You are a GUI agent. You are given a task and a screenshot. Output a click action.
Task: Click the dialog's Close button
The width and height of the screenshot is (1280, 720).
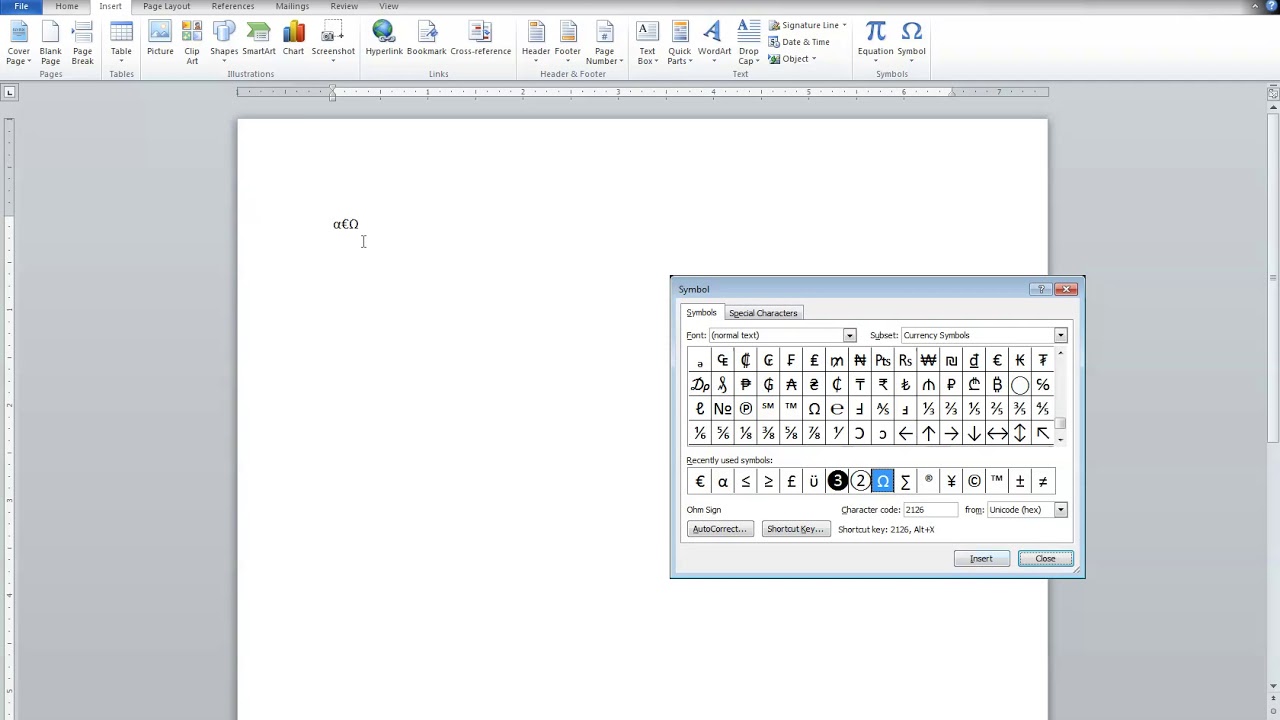(x=1045, y=559)
